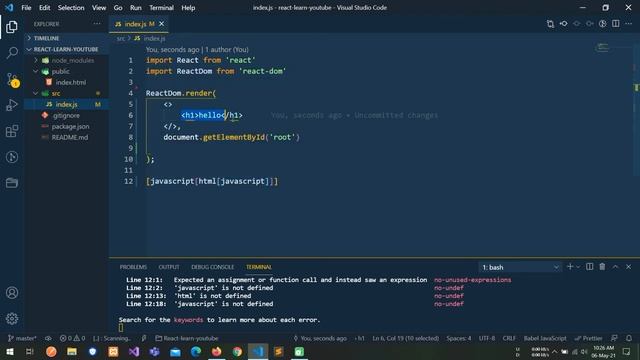This screenshot has height=360, width=640.
Task: Open the Help menu
Action: pos(188,7)
